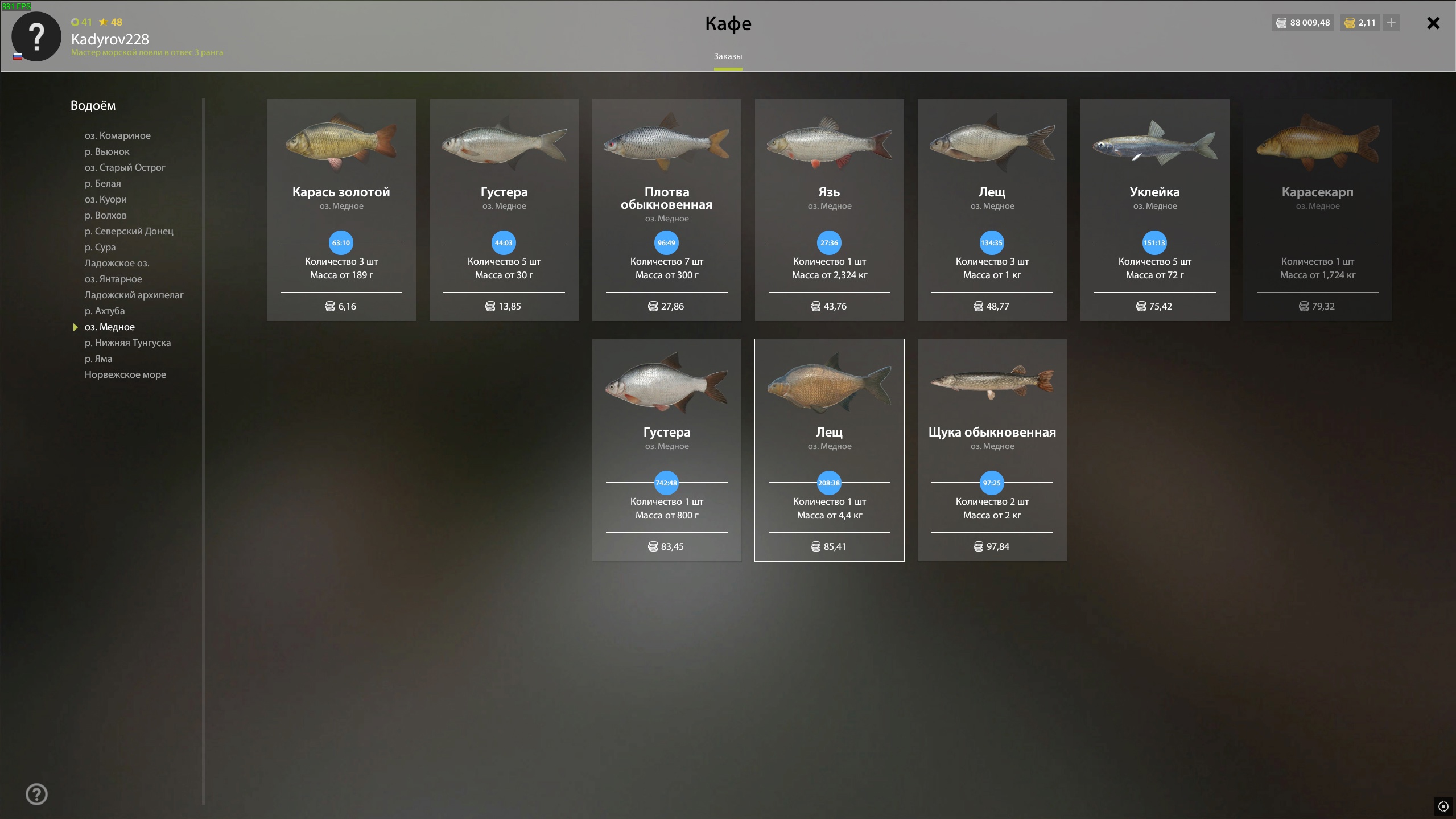Close the Кафе window with X
The image size is (1456, 819).
pos(1433,23)
